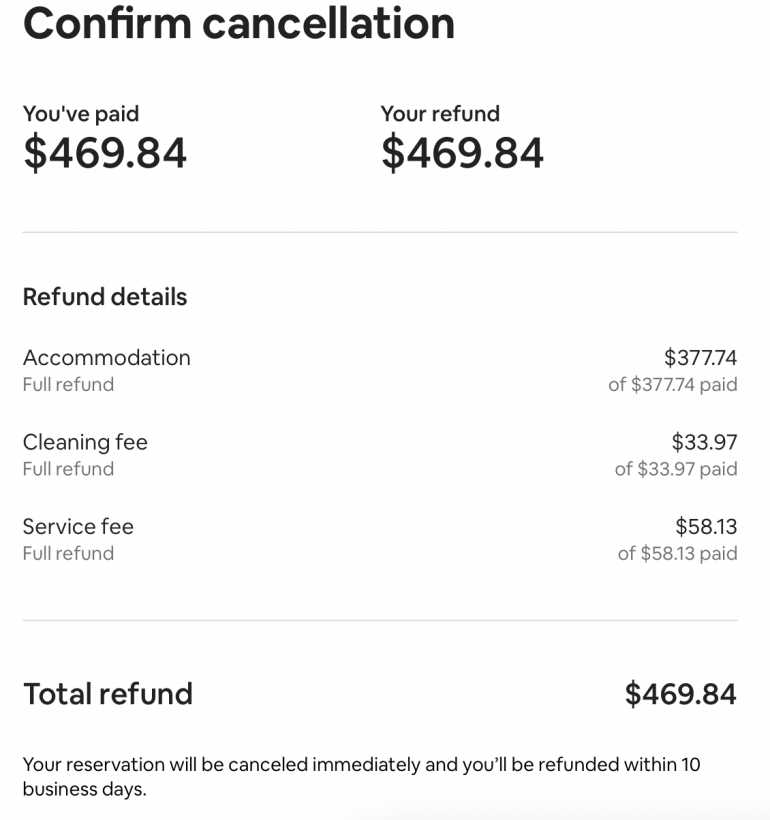Select the $377.74 accommodation refund amount
Viewport: 770px width, 820px height.
700,358
